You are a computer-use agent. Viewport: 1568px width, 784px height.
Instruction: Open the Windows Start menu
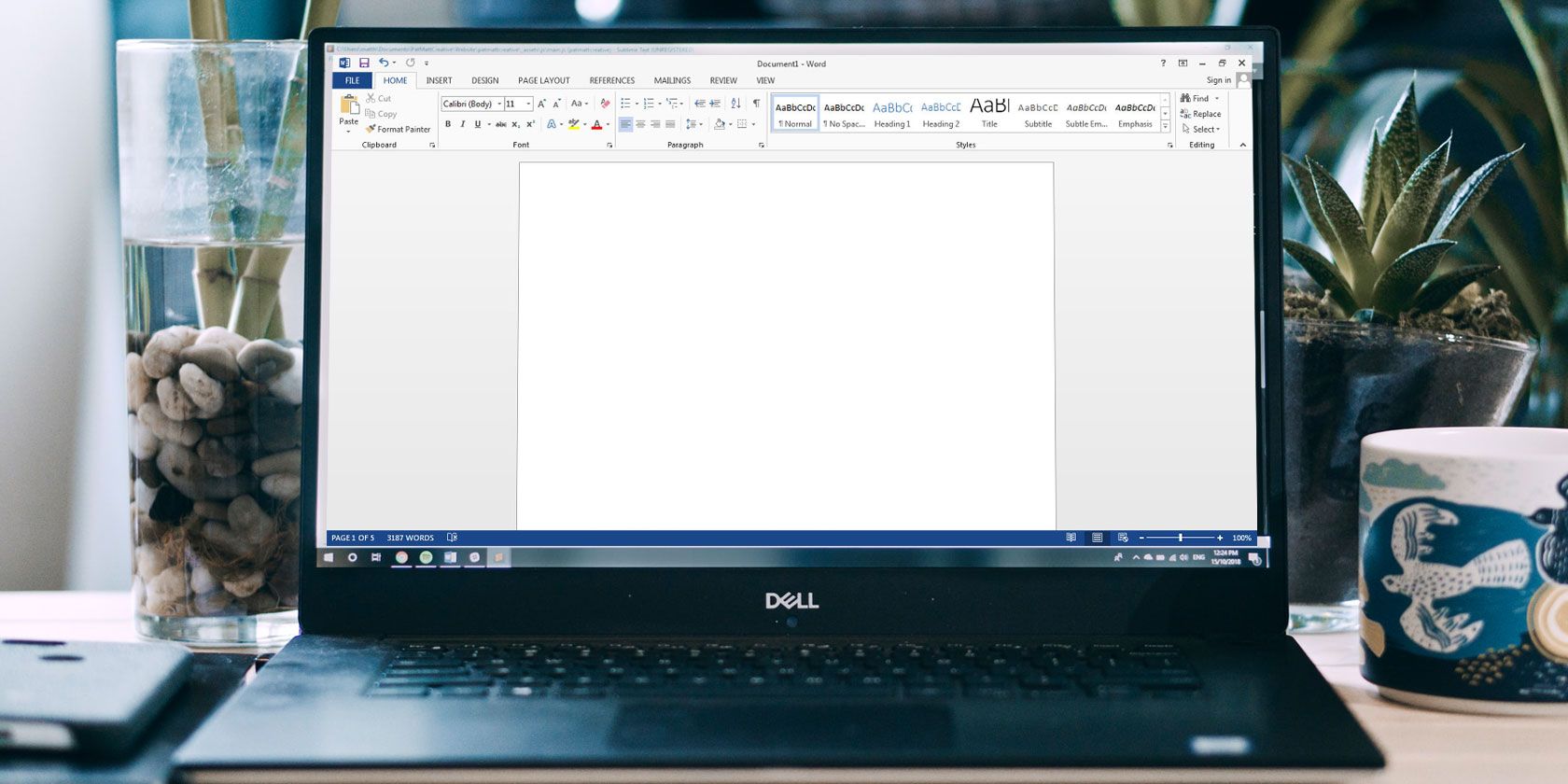point(329,557)
